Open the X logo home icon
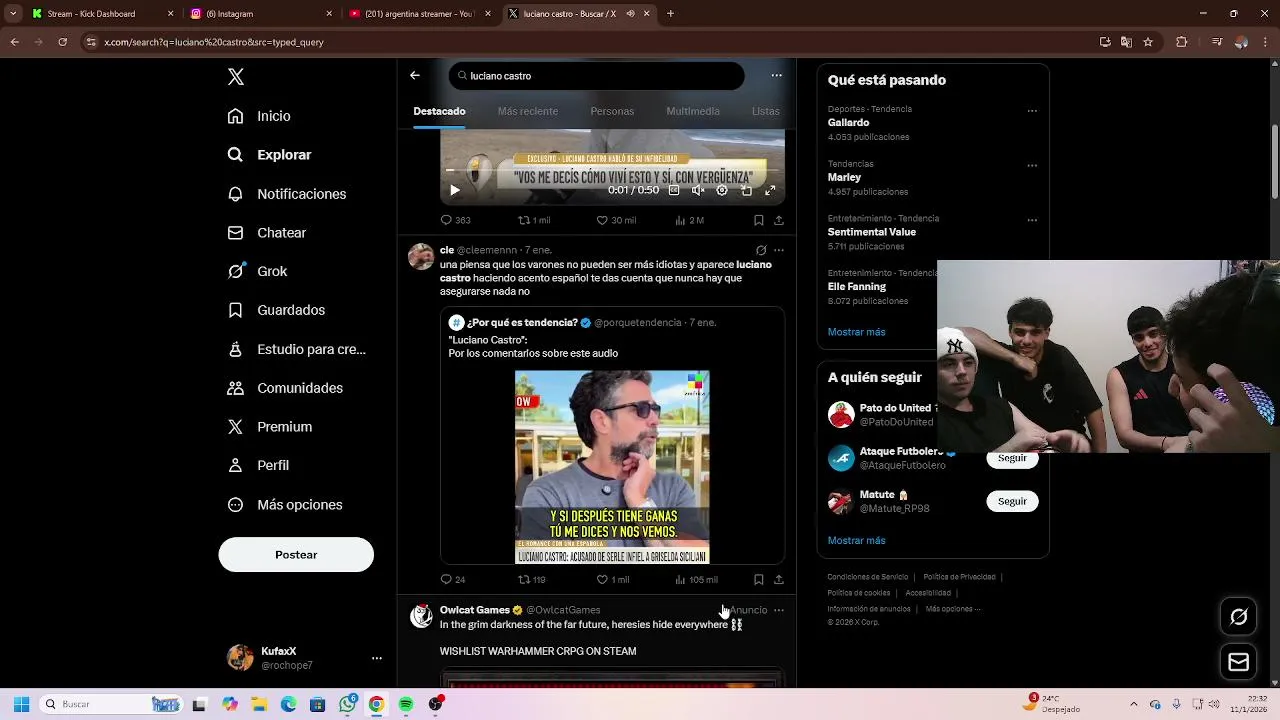This screenshot has width=1280, height=720. pyautogui.click(x=236, y=77)
